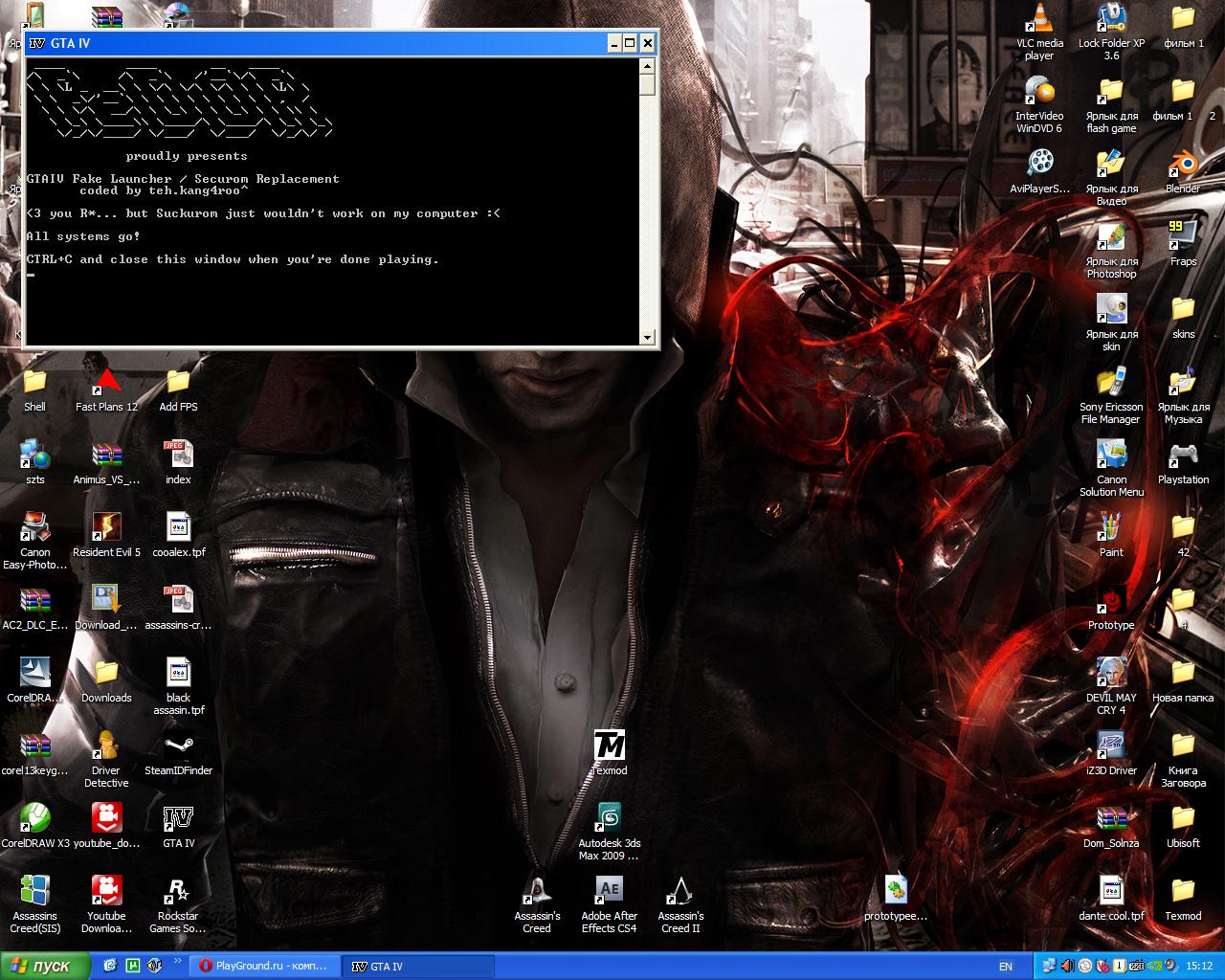Select the corel13keyg archive icon
1225x980 pixels.
[x=35, y=752]
